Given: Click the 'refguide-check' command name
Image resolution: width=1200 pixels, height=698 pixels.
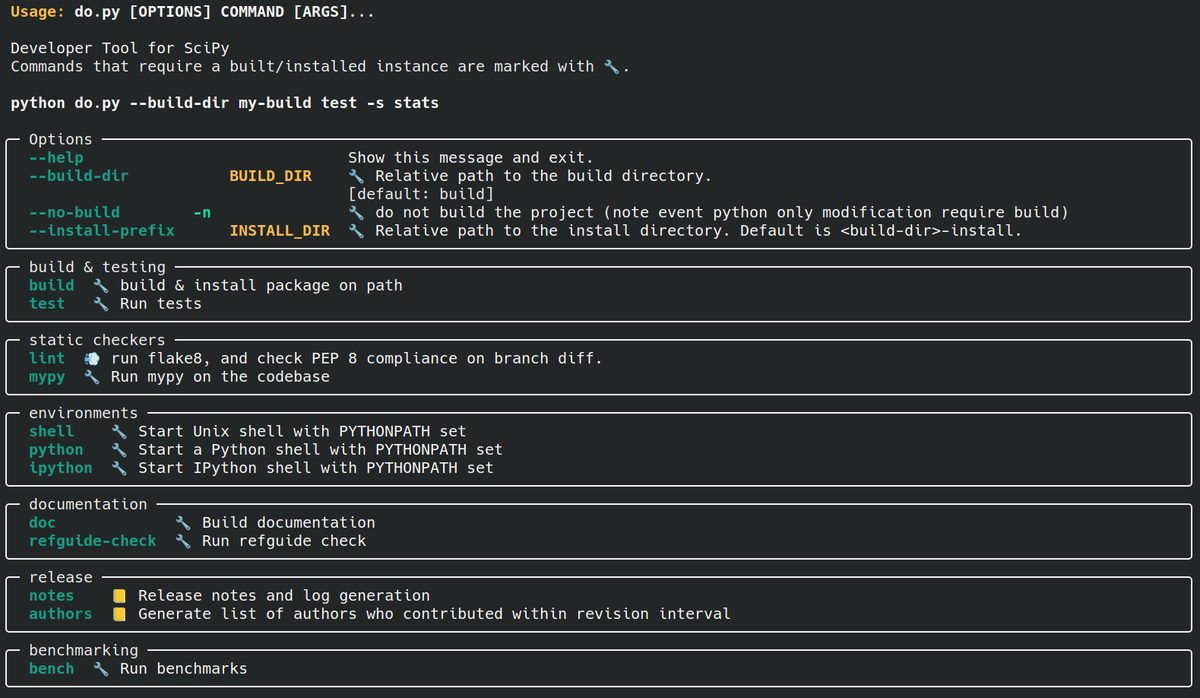Looking at the screenshot, I should (x=93, y=541).
